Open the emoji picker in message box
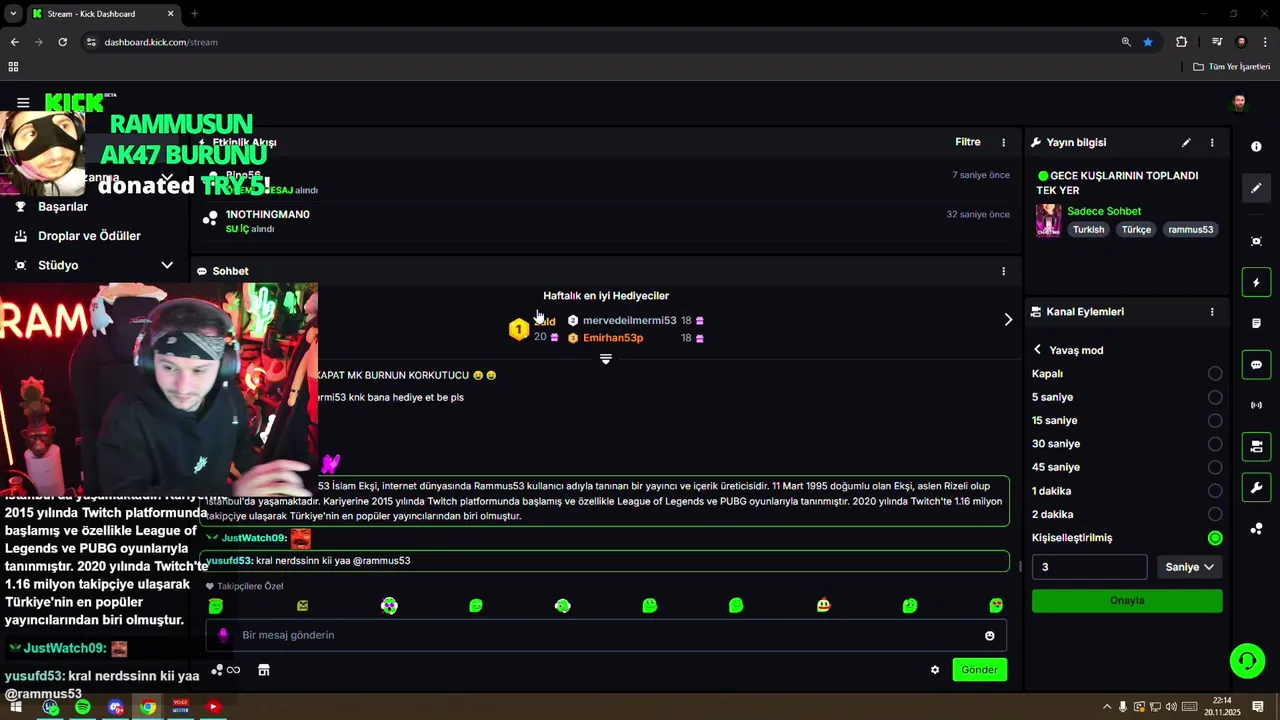 (x=990, y=636)
